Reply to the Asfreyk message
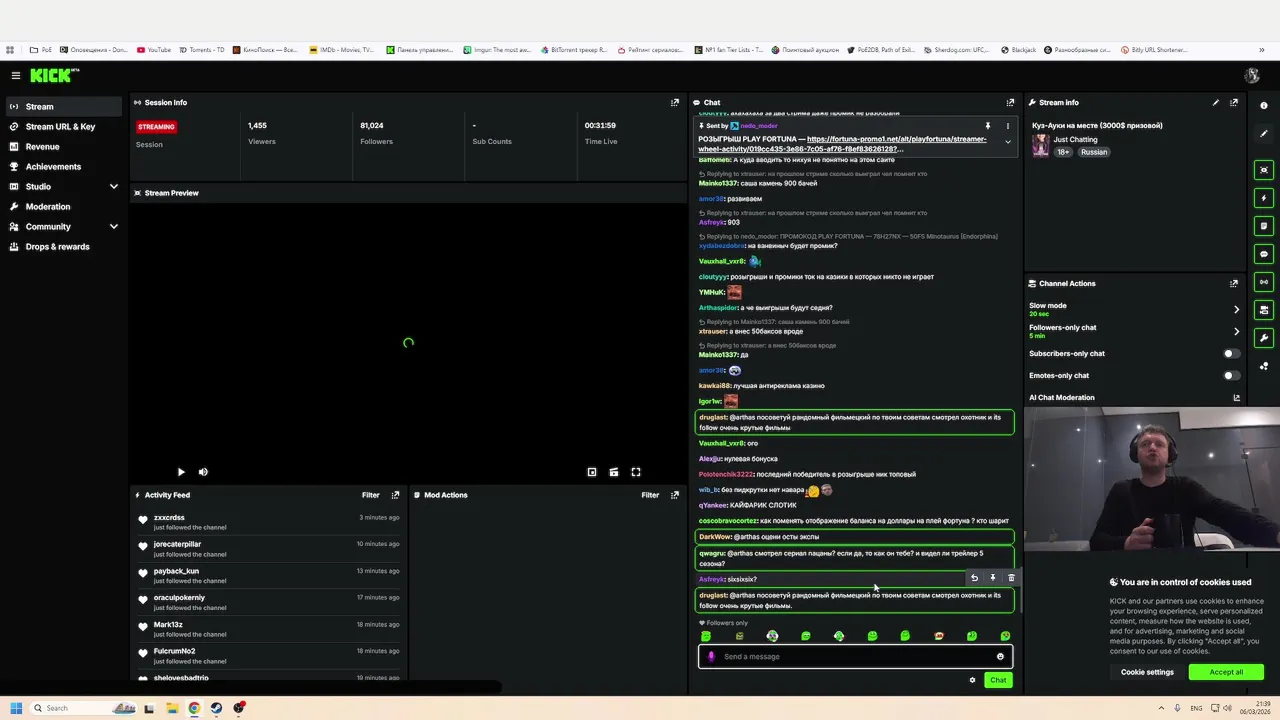The height and width of the screenshot is (720, 1280). click(974, 578)
